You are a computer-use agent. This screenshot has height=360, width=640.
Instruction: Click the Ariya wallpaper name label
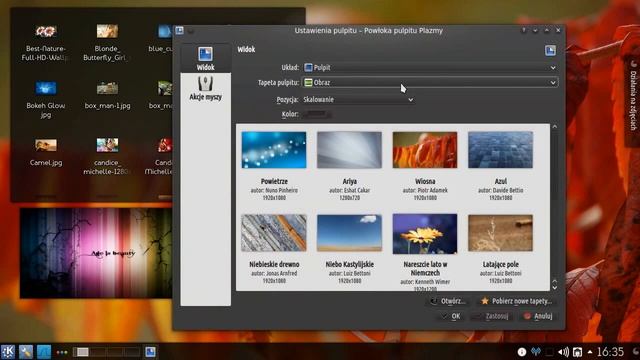tap(349, 181)
